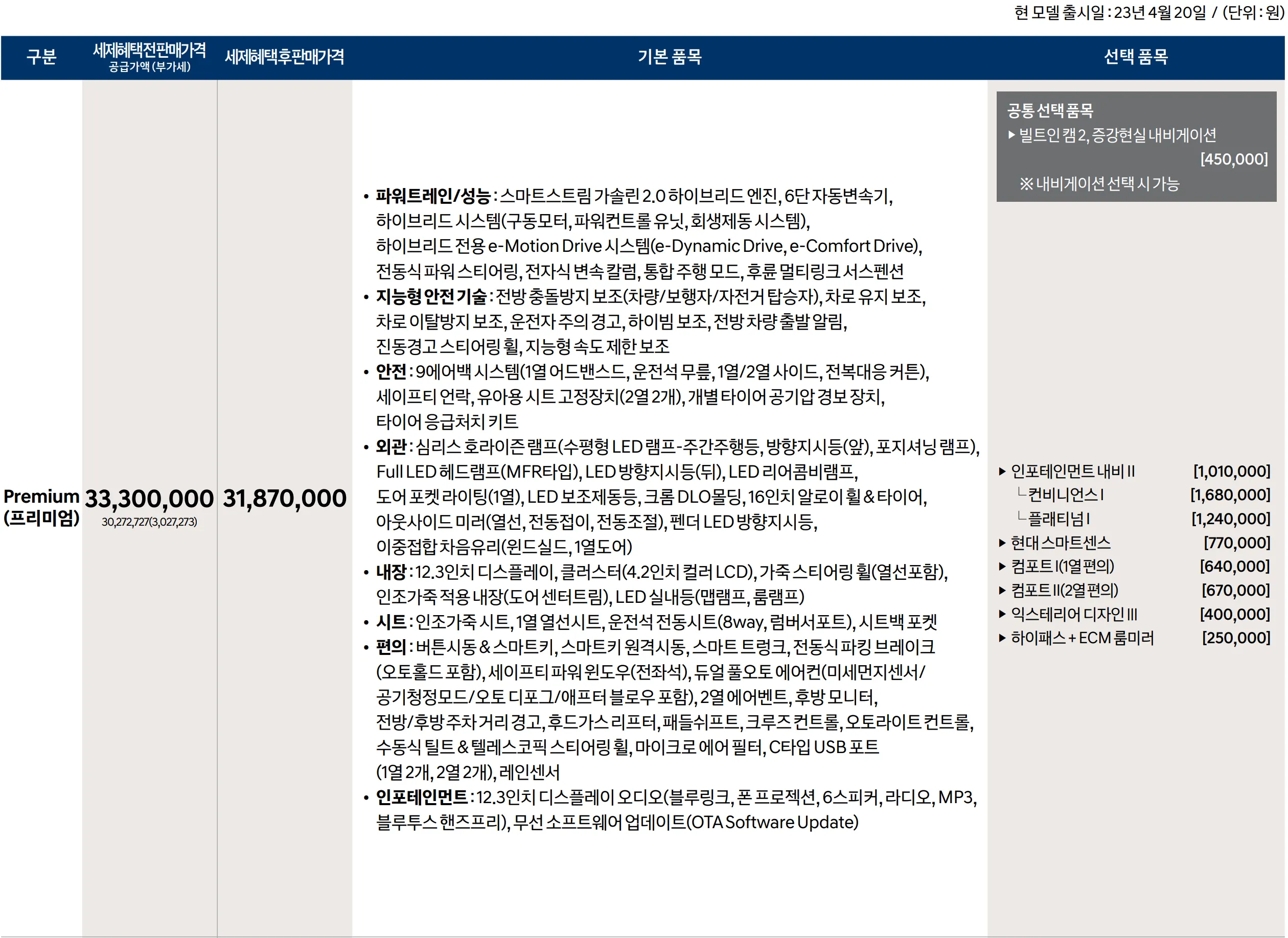Select the 선택 품목 column header
Image resolution: width=1288 pixels, height=938 pixels.
coord(1135,57)
